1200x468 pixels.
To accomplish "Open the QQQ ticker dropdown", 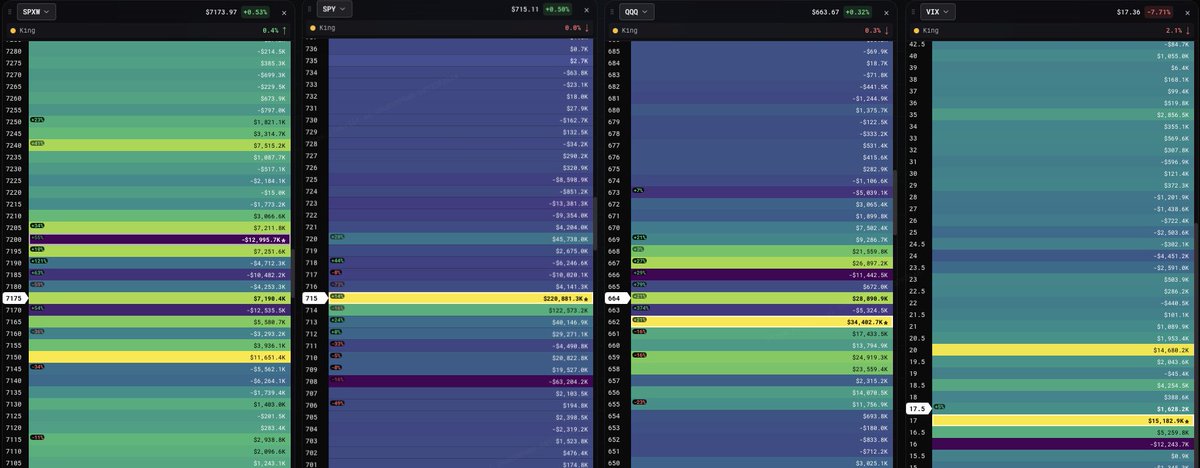I will point(636,12).
